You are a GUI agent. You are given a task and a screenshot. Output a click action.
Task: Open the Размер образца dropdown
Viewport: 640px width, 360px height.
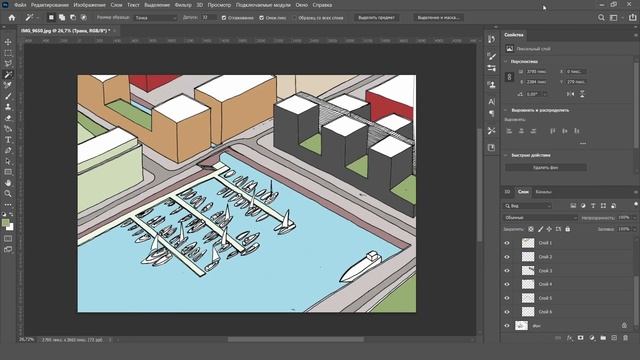tap(156, 18)
